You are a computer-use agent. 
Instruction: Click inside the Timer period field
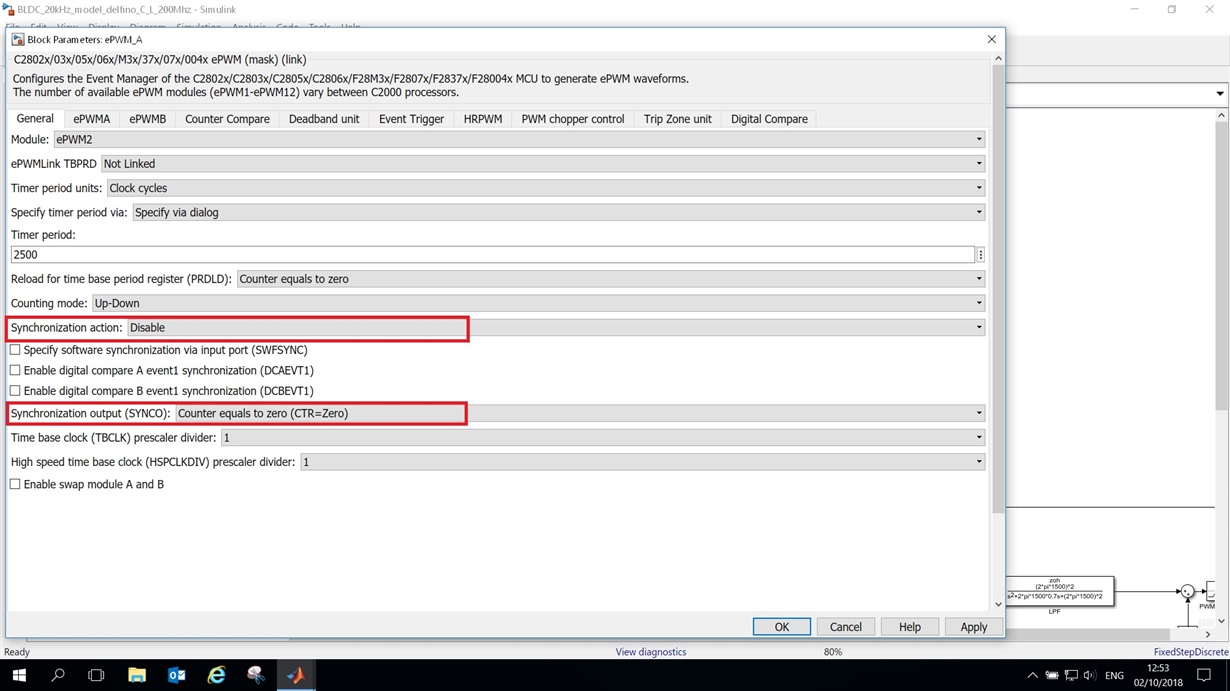click(x=490, y=254)
